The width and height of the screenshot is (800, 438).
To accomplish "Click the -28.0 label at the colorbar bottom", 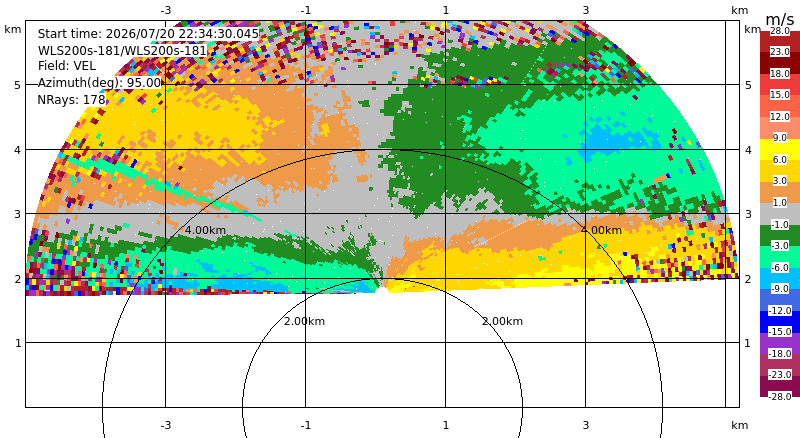I will [780, 396].
